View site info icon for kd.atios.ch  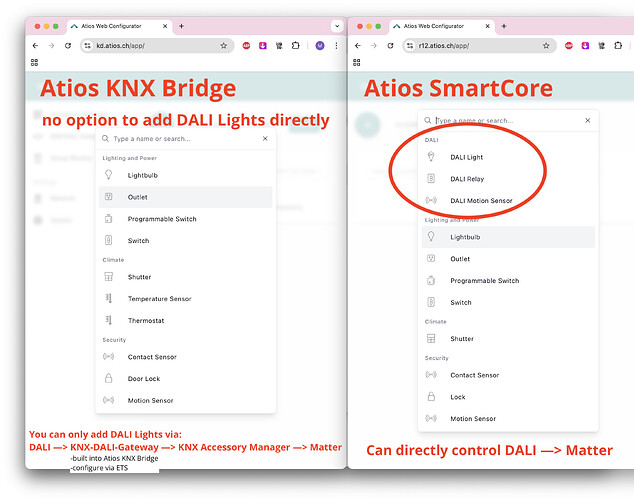pos(87,46)
